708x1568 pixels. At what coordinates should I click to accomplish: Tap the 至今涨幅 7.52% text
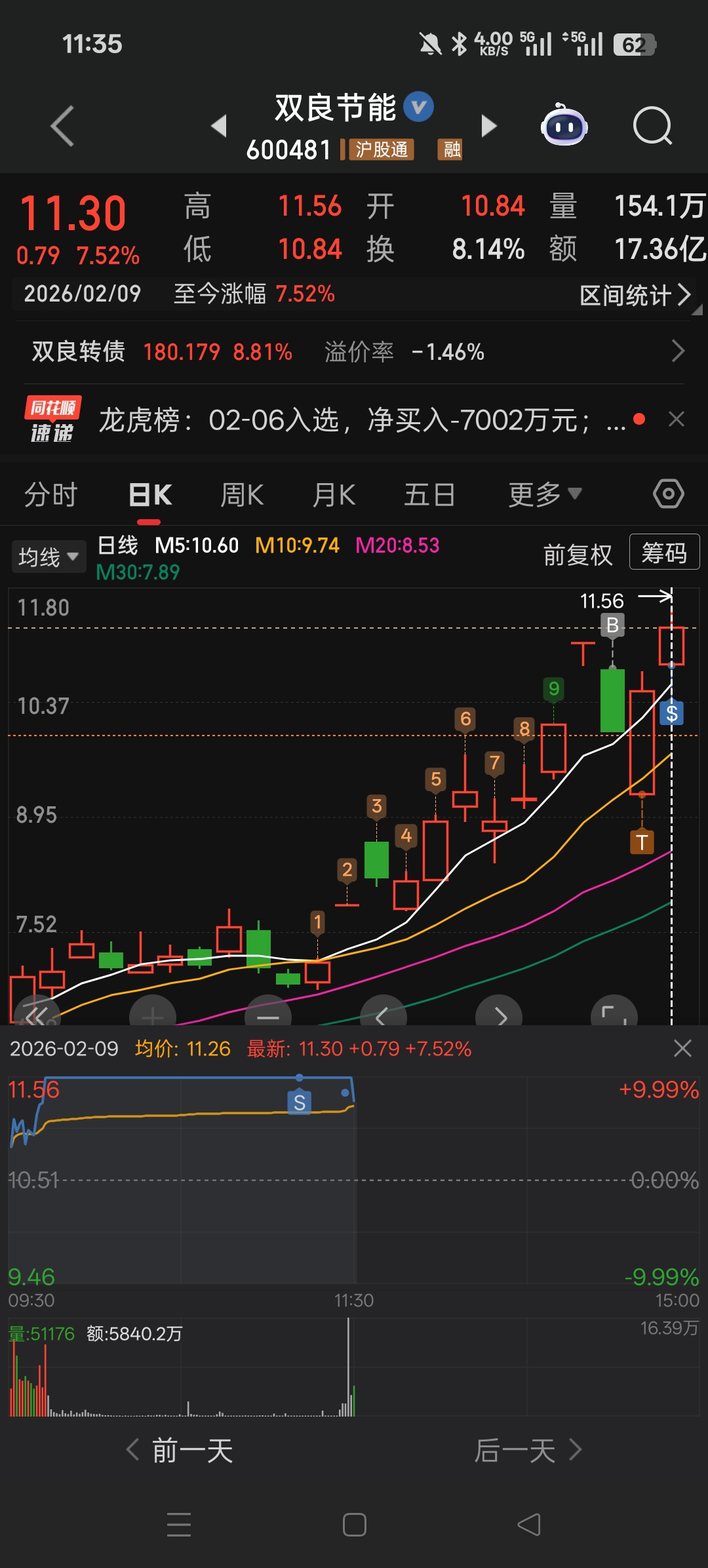(254, 294)
